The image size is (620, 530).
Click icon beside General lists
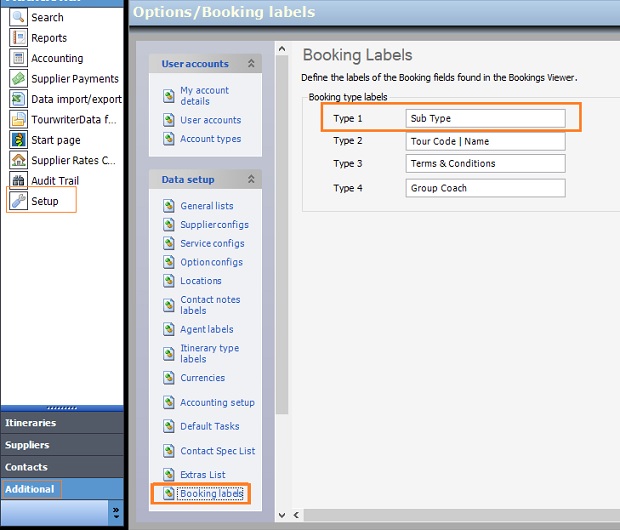coord(169,206)
